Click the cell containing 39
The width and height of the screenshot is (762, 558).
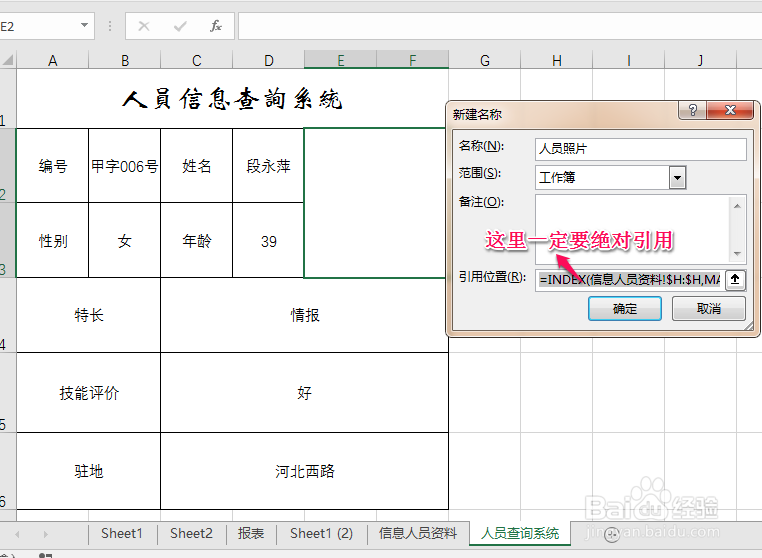(x=269, y=241)
